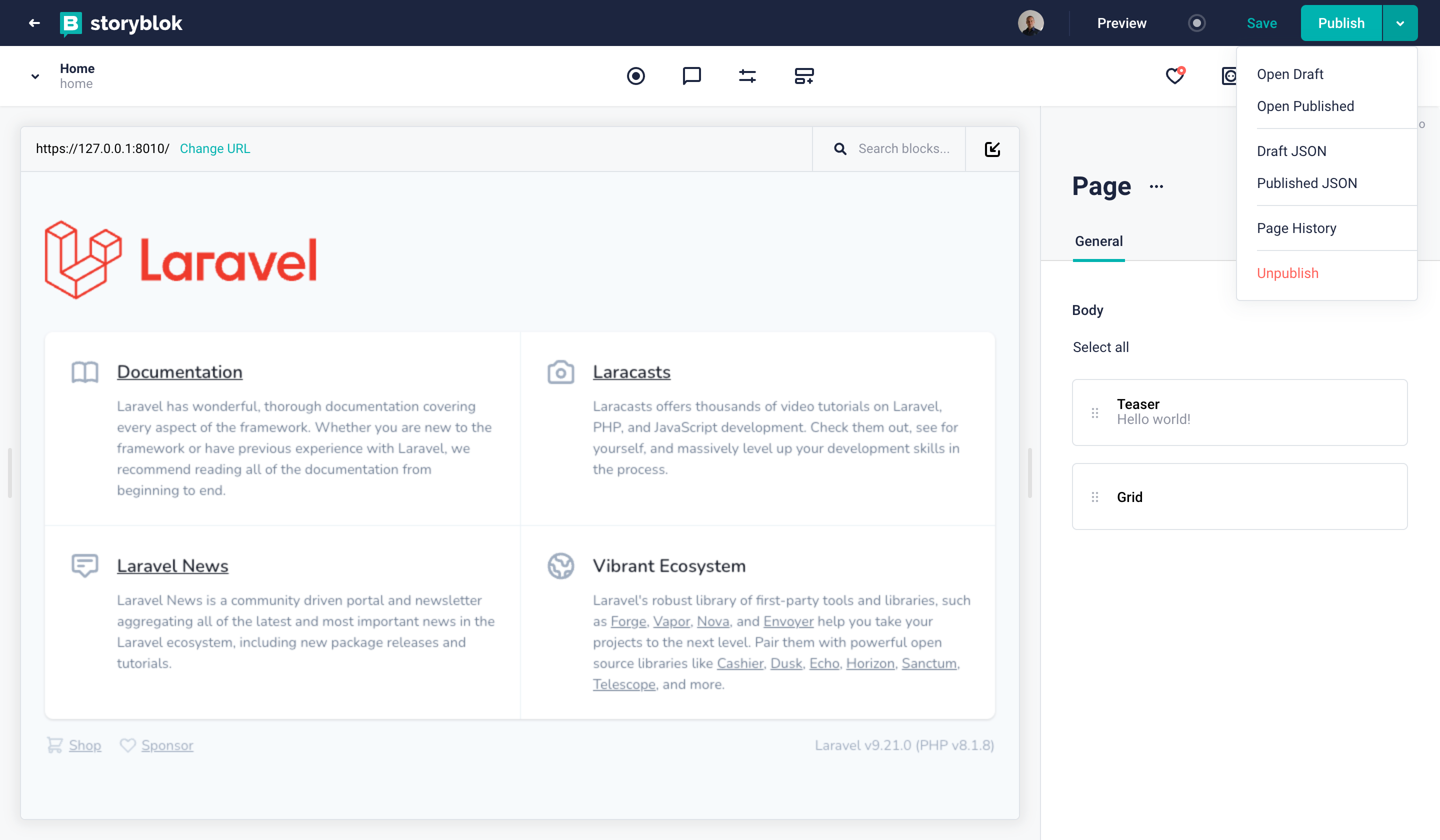Click the Teaser drag handle
1440x840 pixels.
1094,412
